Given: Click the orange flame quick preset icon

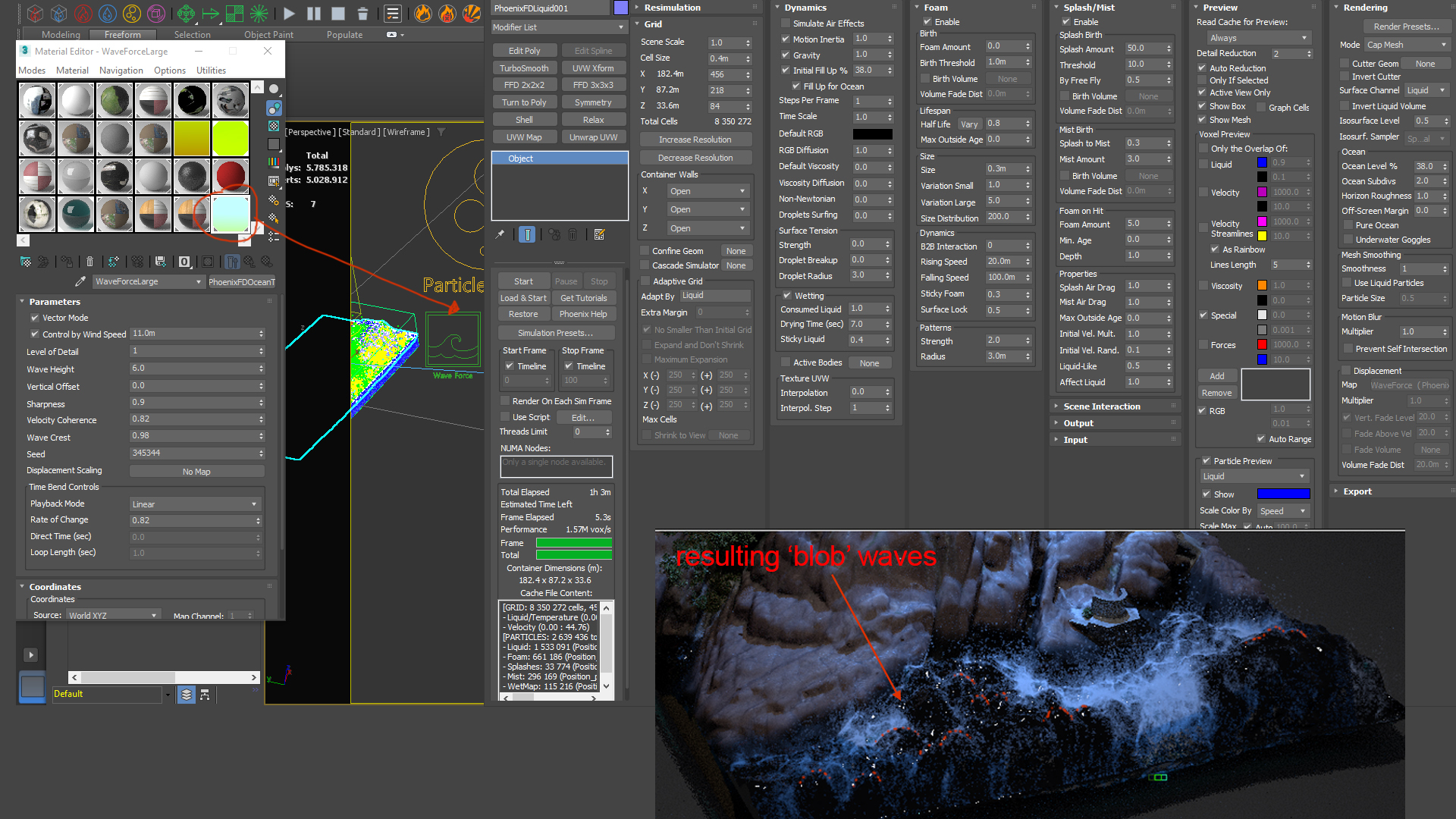Looking at the screenshot, I should click(423, 13).
